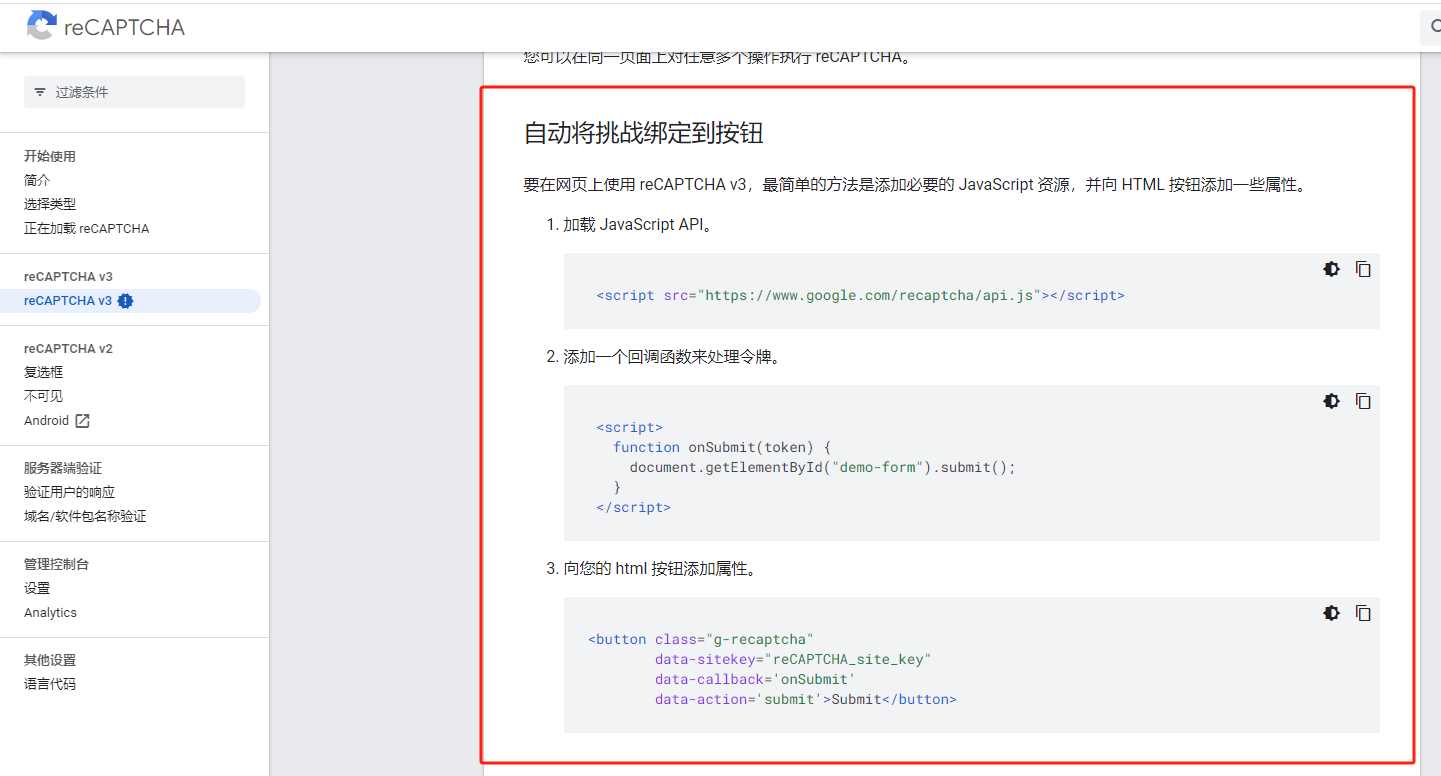
Task: Copy the onSubmit function code sample
Action: coord(1363,401)
